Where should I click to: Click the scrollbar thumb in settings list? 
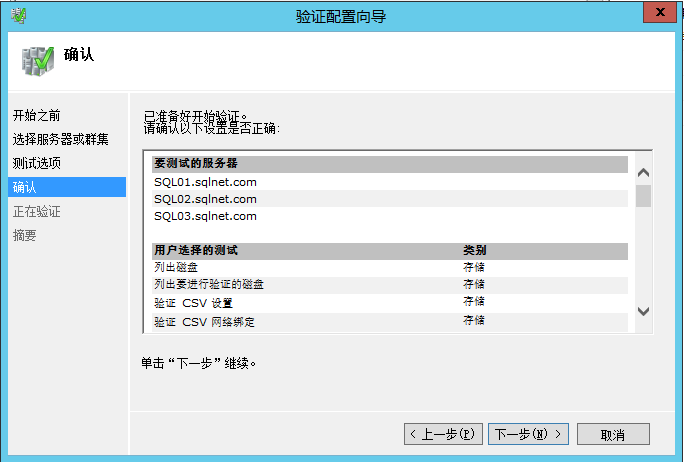[643, 196]
